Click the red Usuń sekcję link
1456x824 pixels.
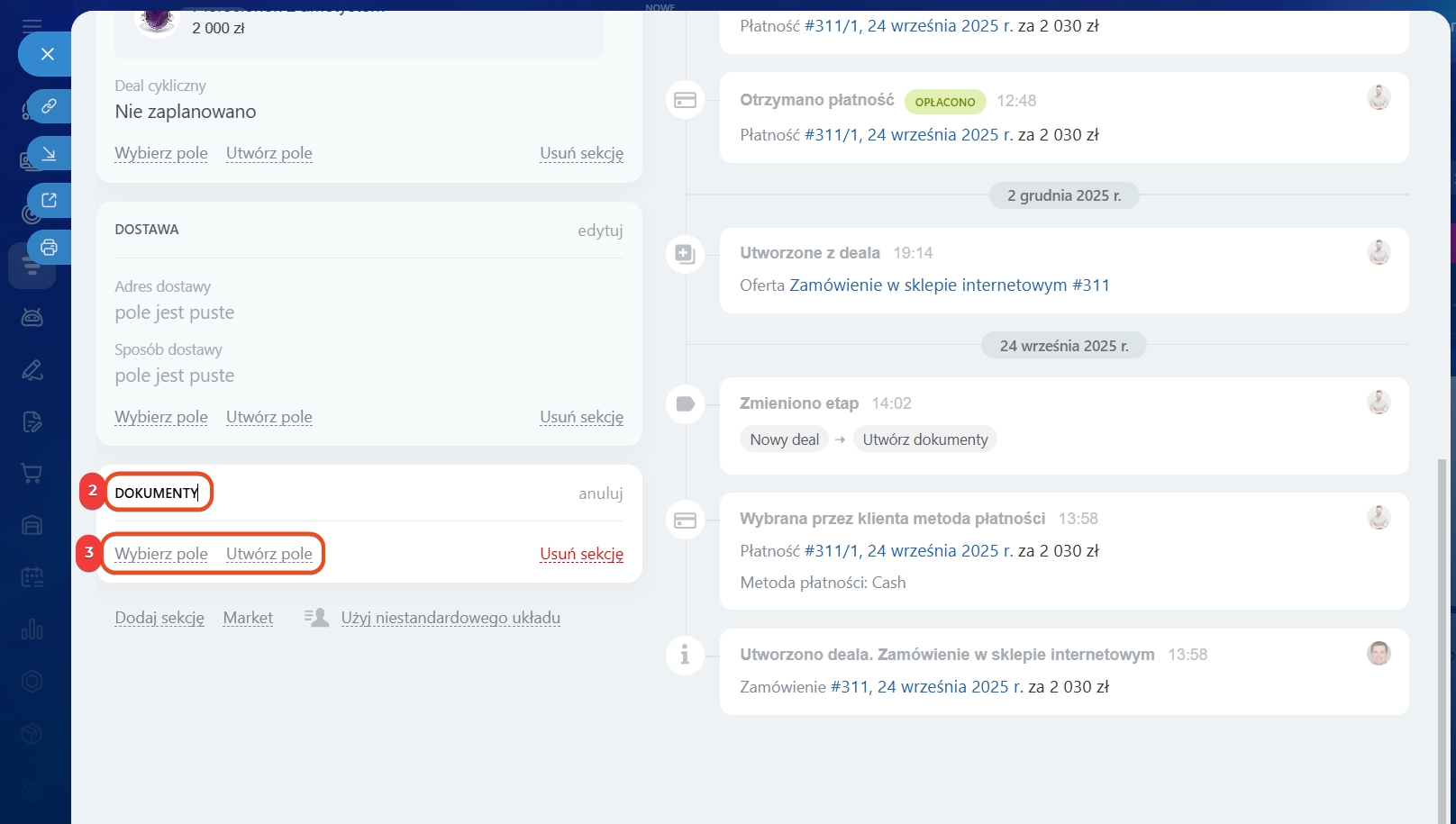tap(581, 554)
